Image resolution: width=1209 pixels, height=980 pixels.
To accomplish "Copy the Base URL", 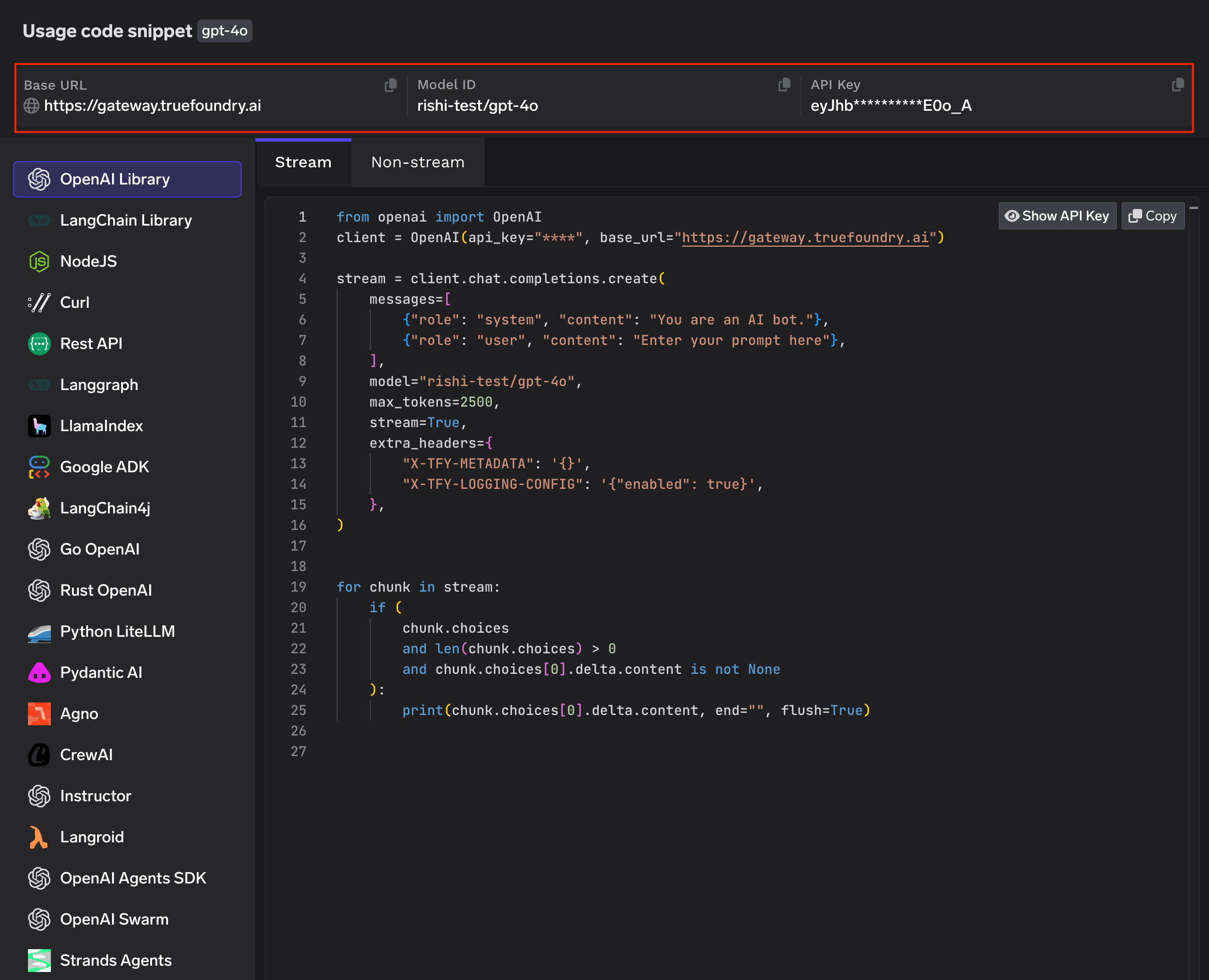I will tap(391, 85).
